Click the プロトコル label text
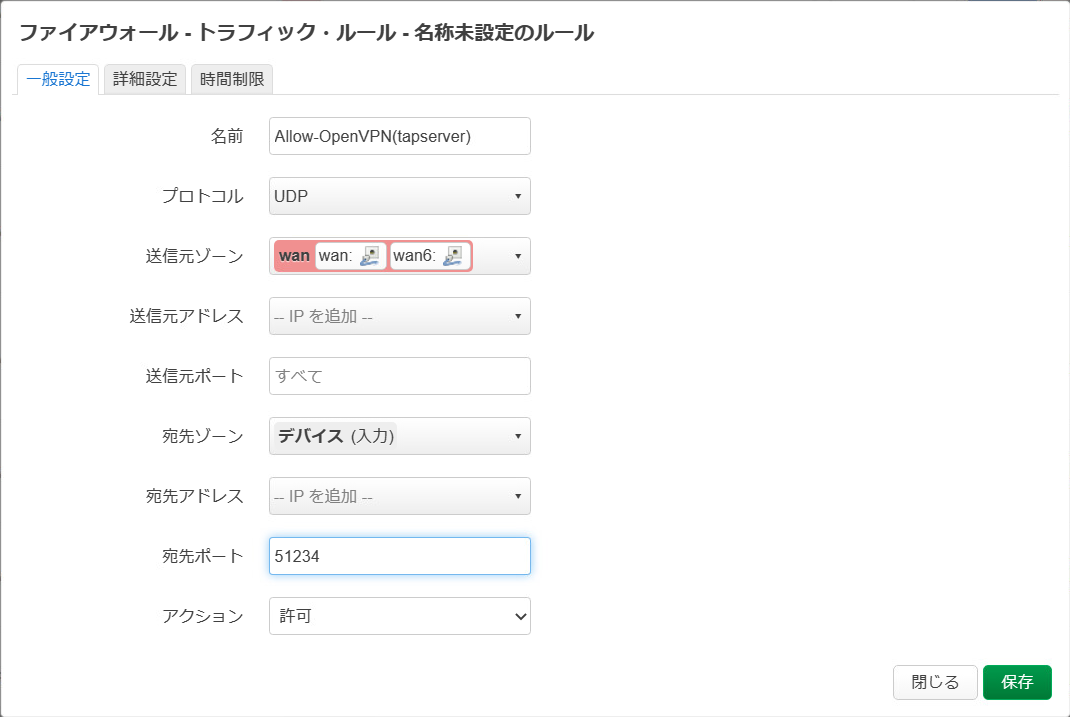The image size is (1070, 717). pos(203,196)
